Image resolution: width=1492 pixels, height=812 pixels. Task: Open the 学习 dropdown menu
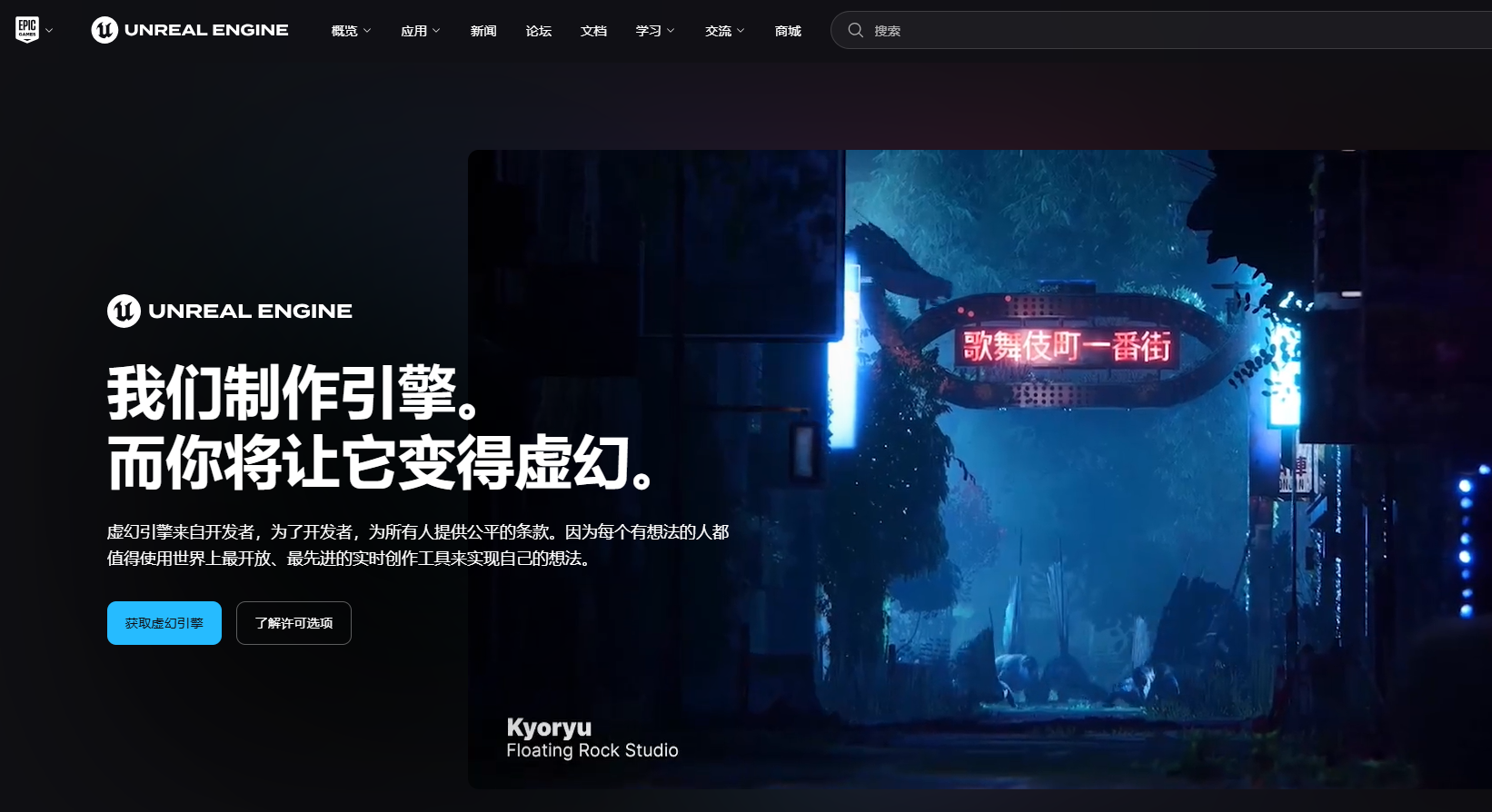655,31
